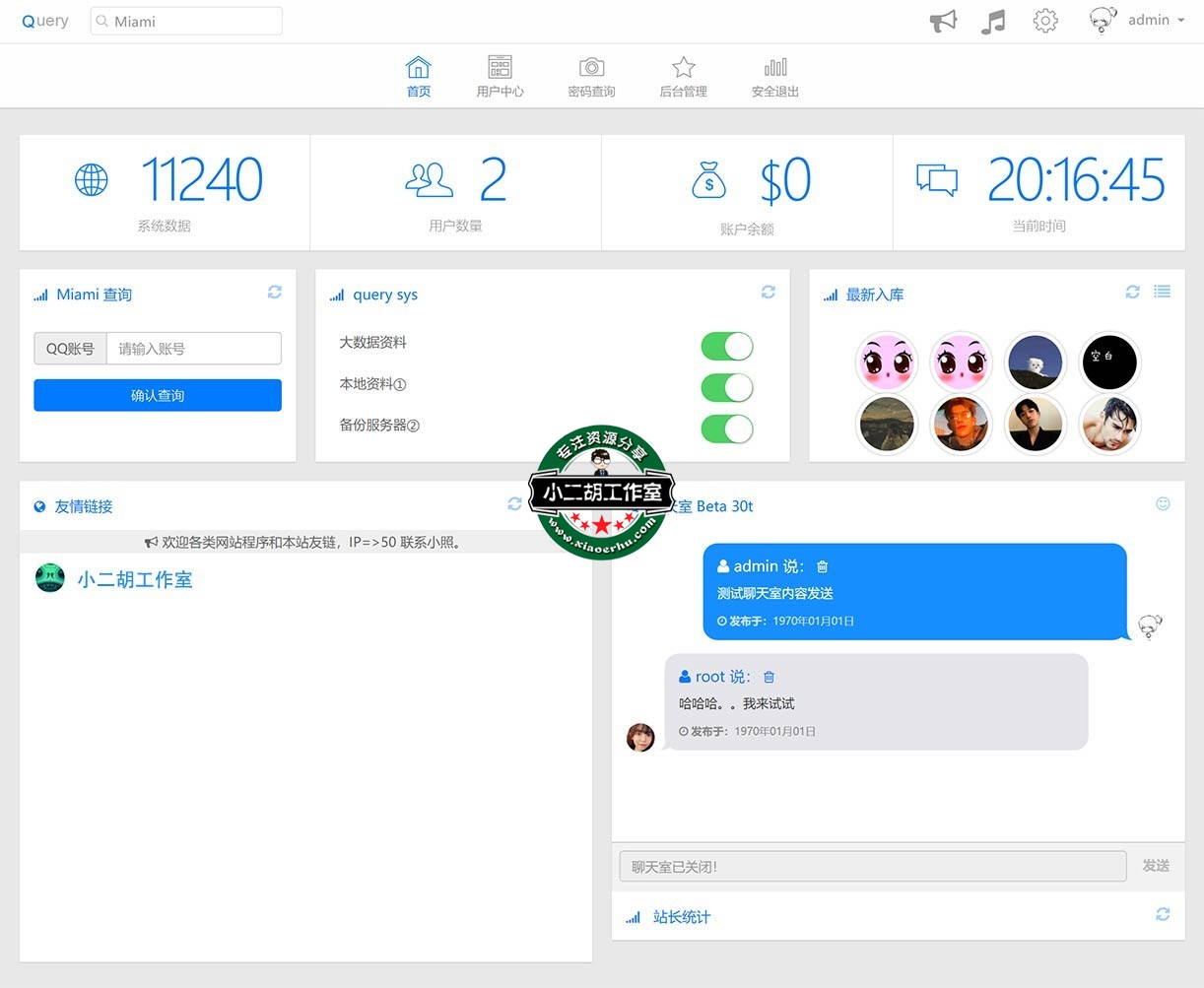Toggle the 大数据资料 switch
Viewport: 1204px width, 988px height.
pyautogui.click(x=727, y=346)
